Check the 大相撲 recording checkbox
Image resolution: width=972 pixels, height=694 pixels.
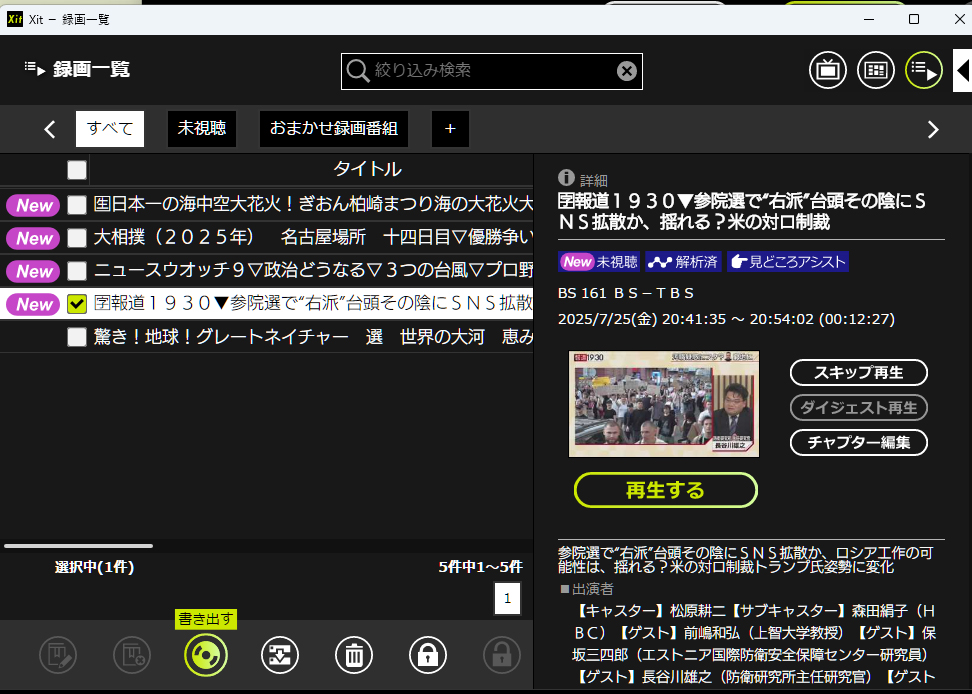(x=77, y=238)
